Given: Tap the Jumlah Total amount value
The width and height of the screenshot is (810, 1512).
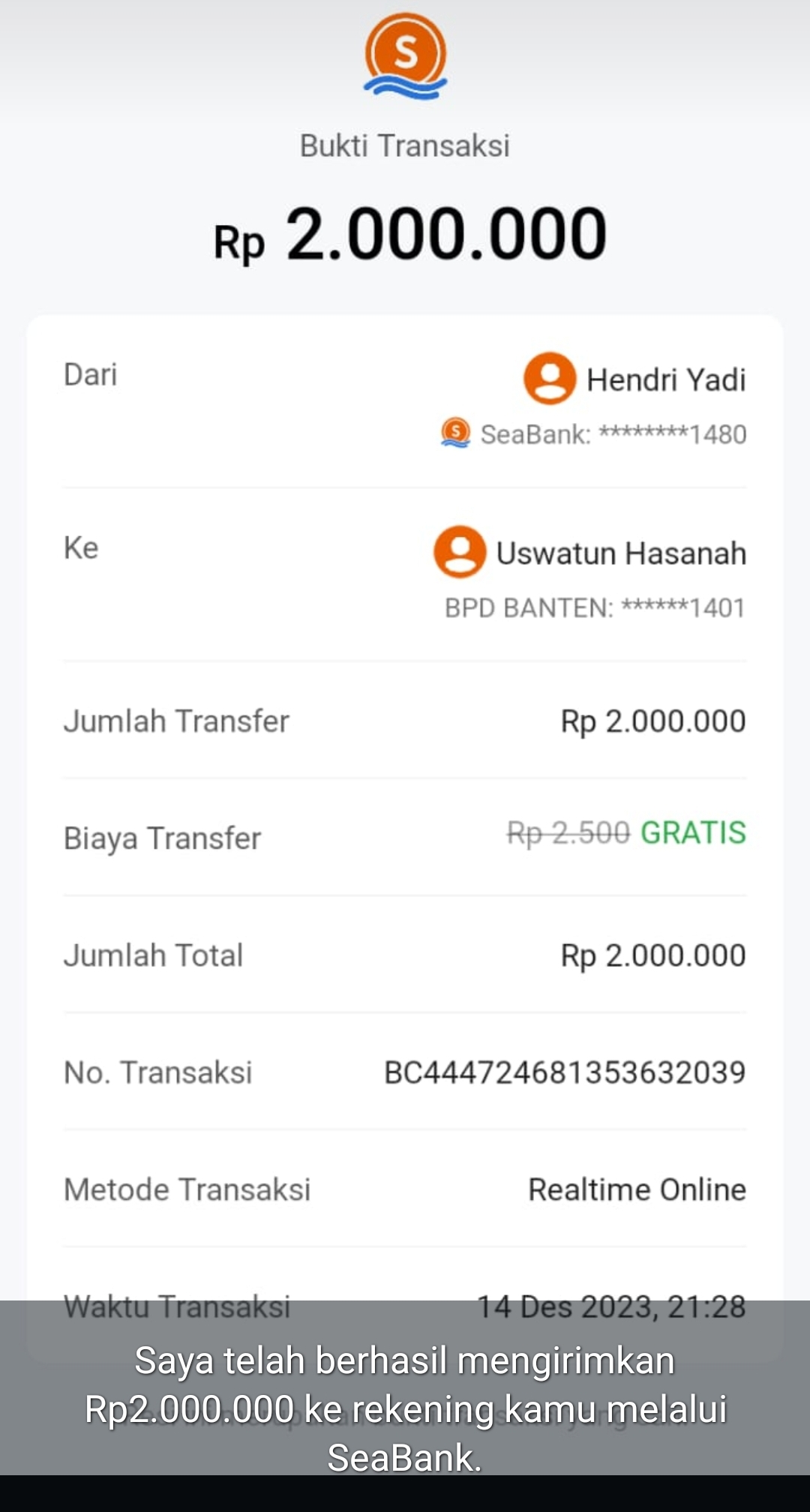Looking at the screenshot, I should point(652,955).
